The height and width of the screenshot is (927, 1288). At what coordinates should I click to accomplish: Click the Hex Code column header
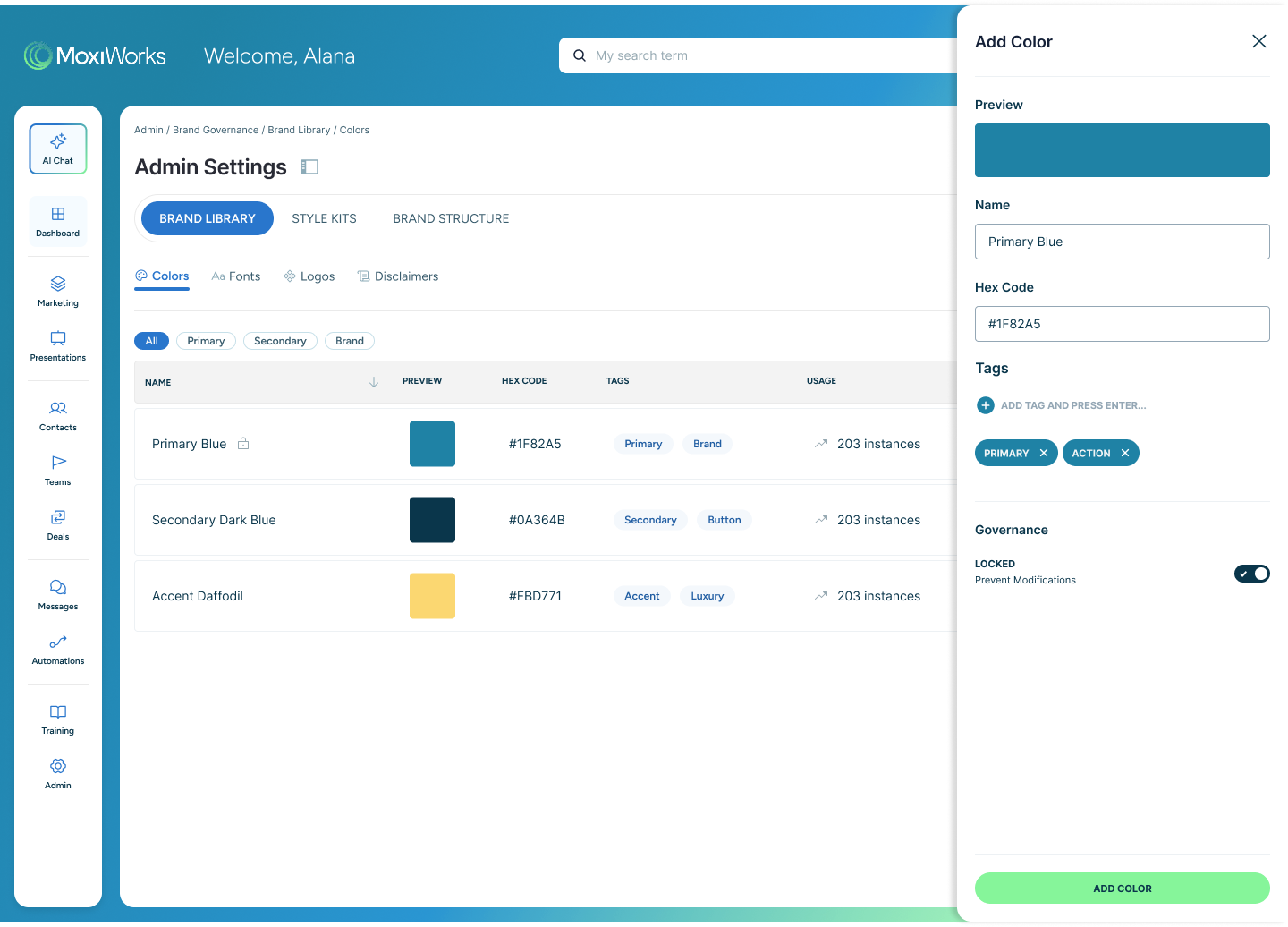524,381
